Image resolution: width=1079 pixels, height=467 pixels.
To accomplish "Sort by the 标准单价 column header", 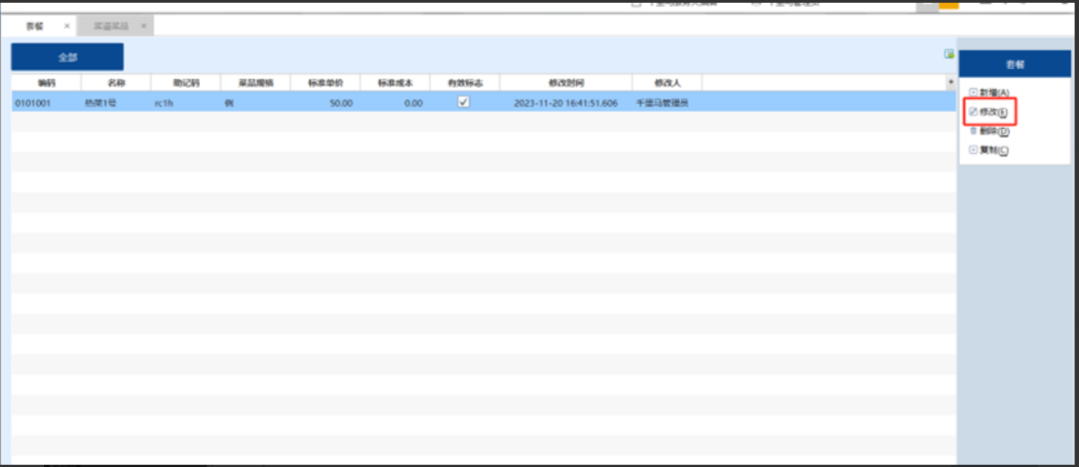I will (x=325, y=82).
